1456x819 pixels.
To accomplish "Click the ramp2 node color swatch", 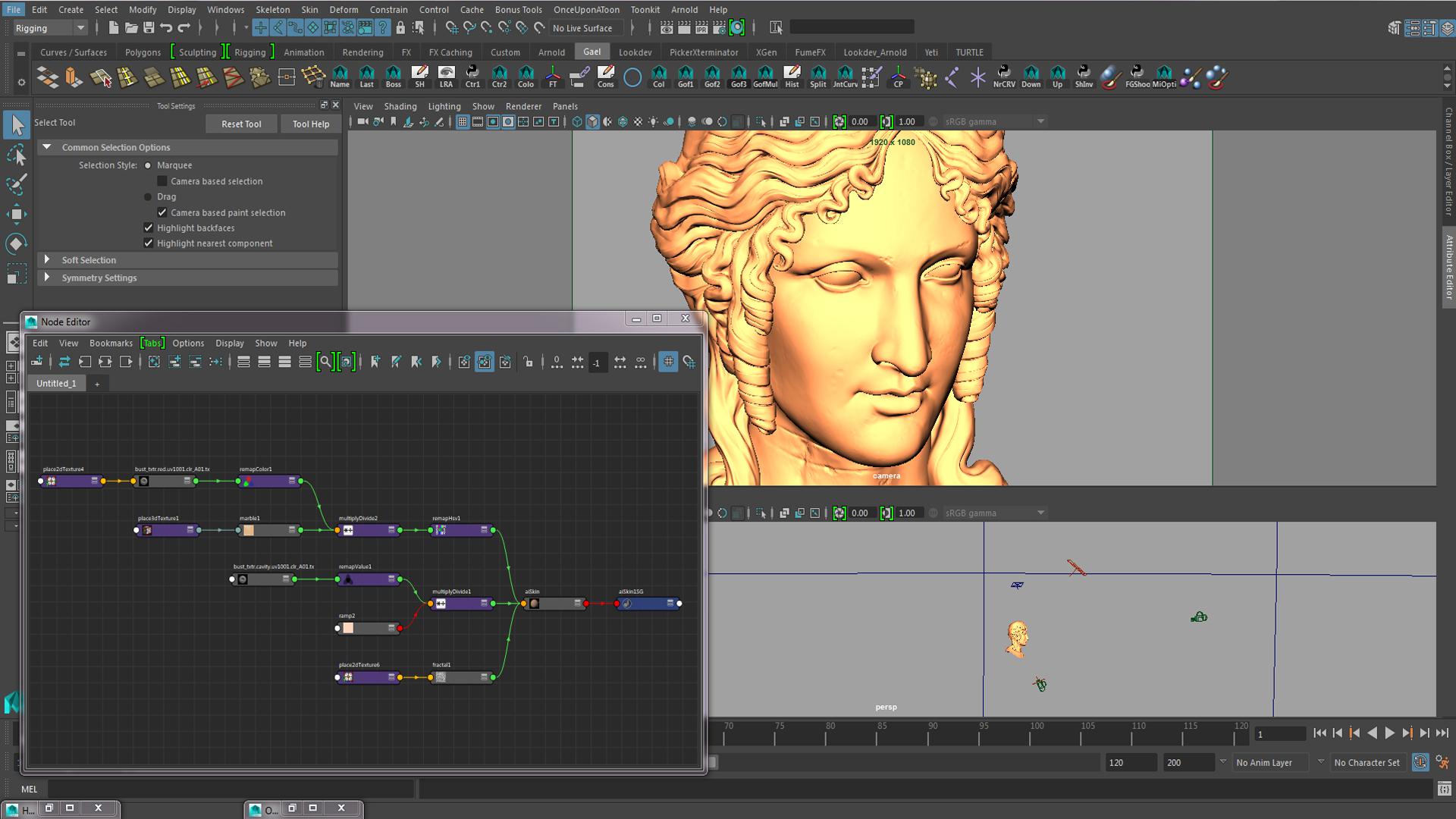I will pos(348,628).
